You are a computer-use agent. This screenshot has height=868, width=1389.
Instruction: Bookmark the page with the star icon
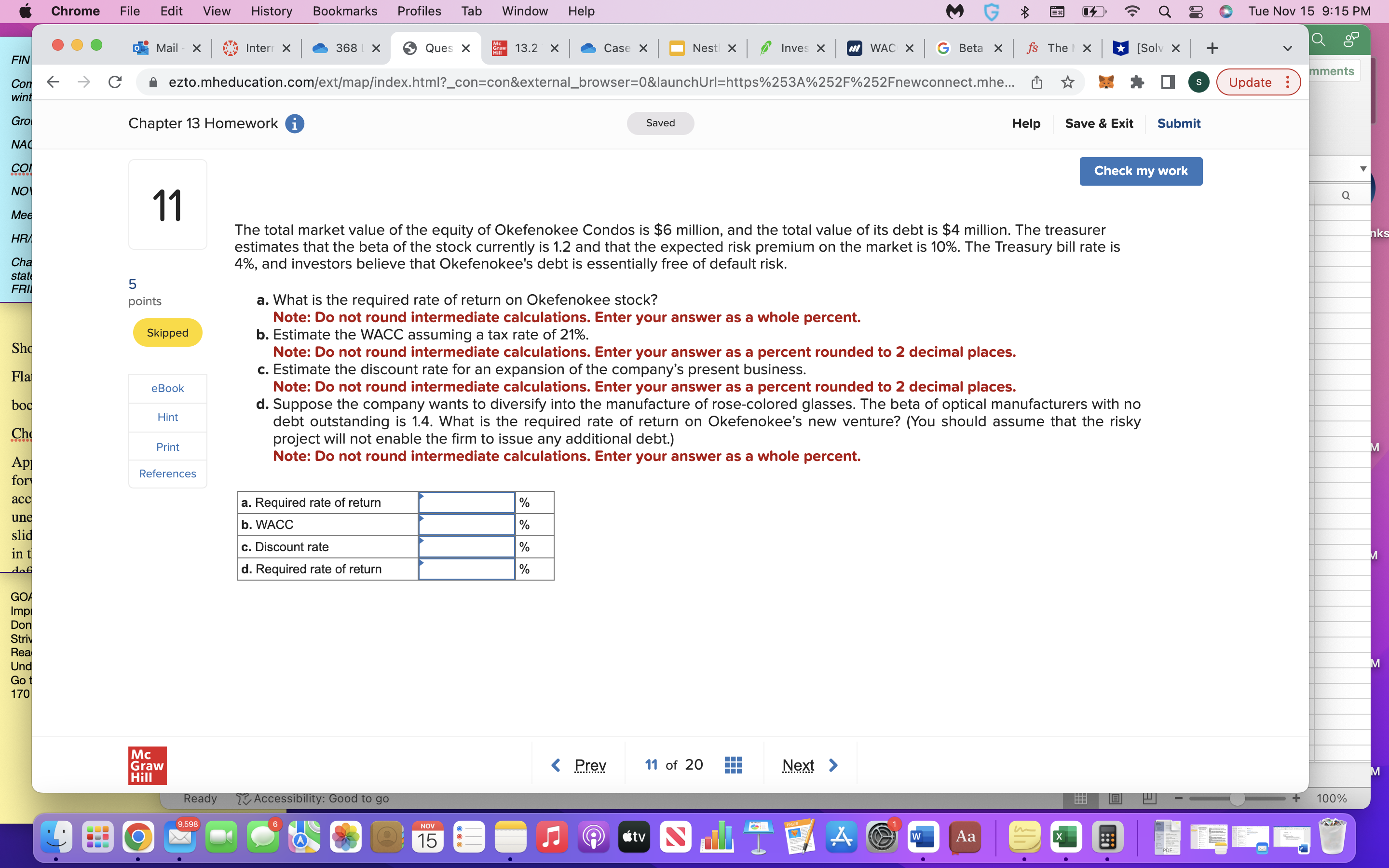point(1067,82)
